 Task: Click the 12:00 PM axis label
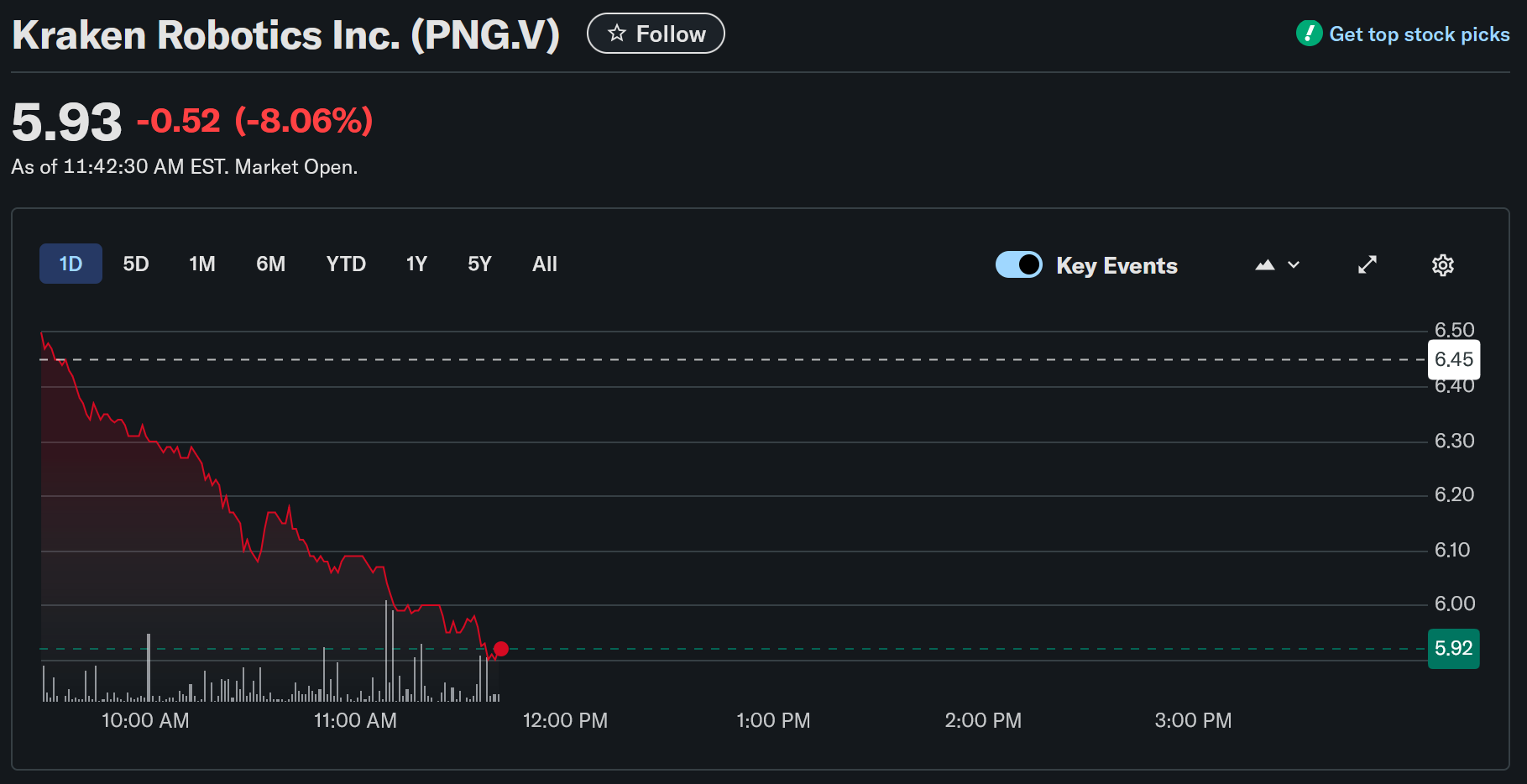[x=565, y=720]
